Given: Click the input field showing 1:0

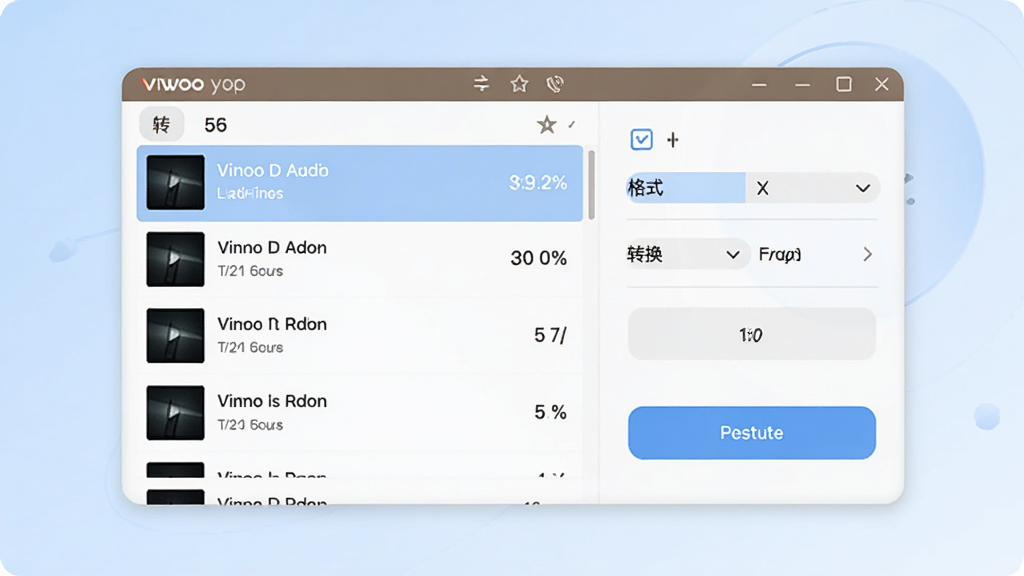Looking at the screenshot, I should [x=752, y=334].
